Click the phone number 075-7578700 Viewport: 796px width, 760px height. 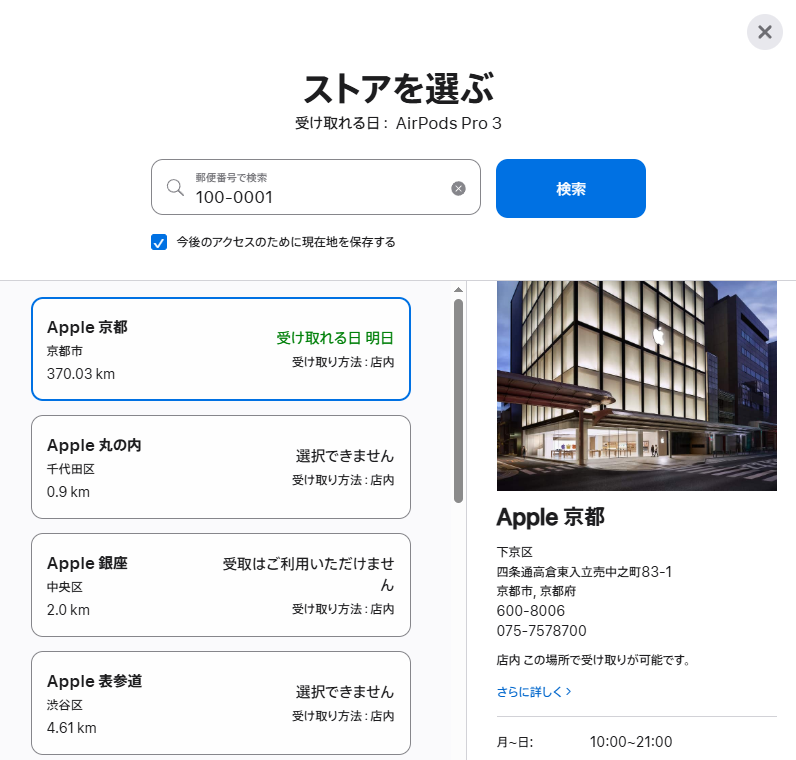coord(542,631)
